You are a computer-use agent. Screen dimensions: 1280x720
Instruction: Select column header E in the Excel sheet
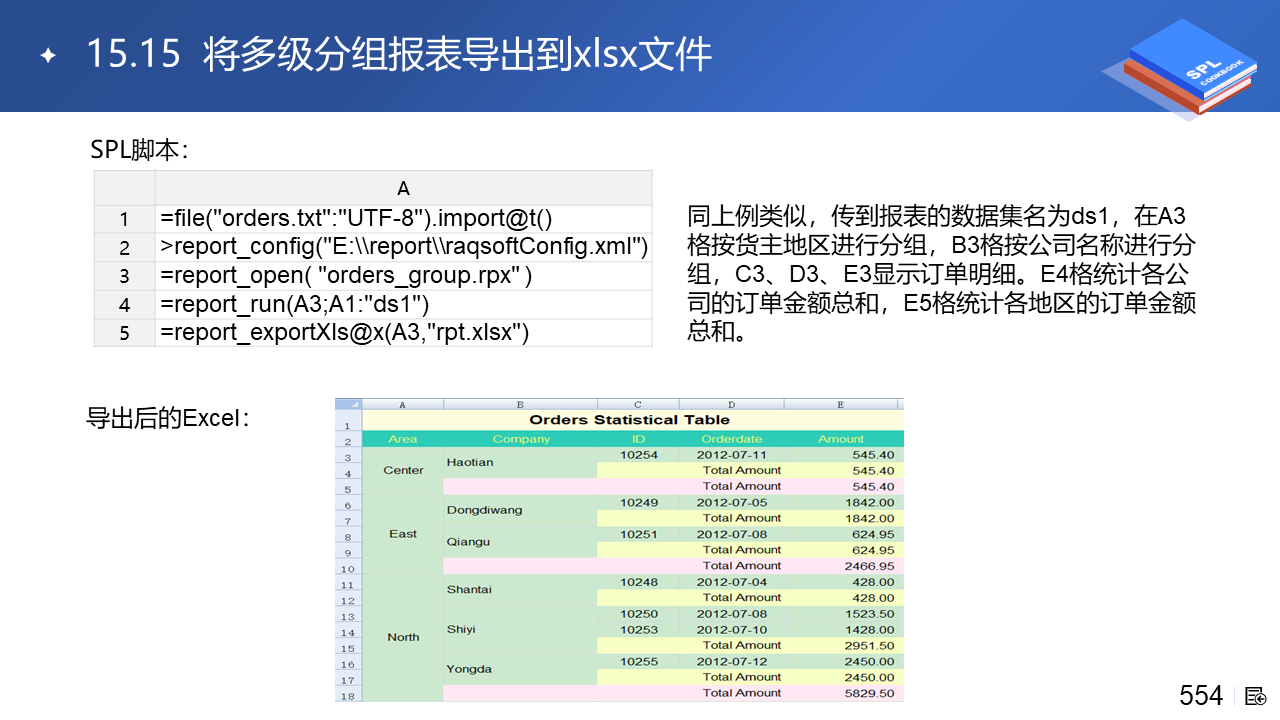coord(842,404)
